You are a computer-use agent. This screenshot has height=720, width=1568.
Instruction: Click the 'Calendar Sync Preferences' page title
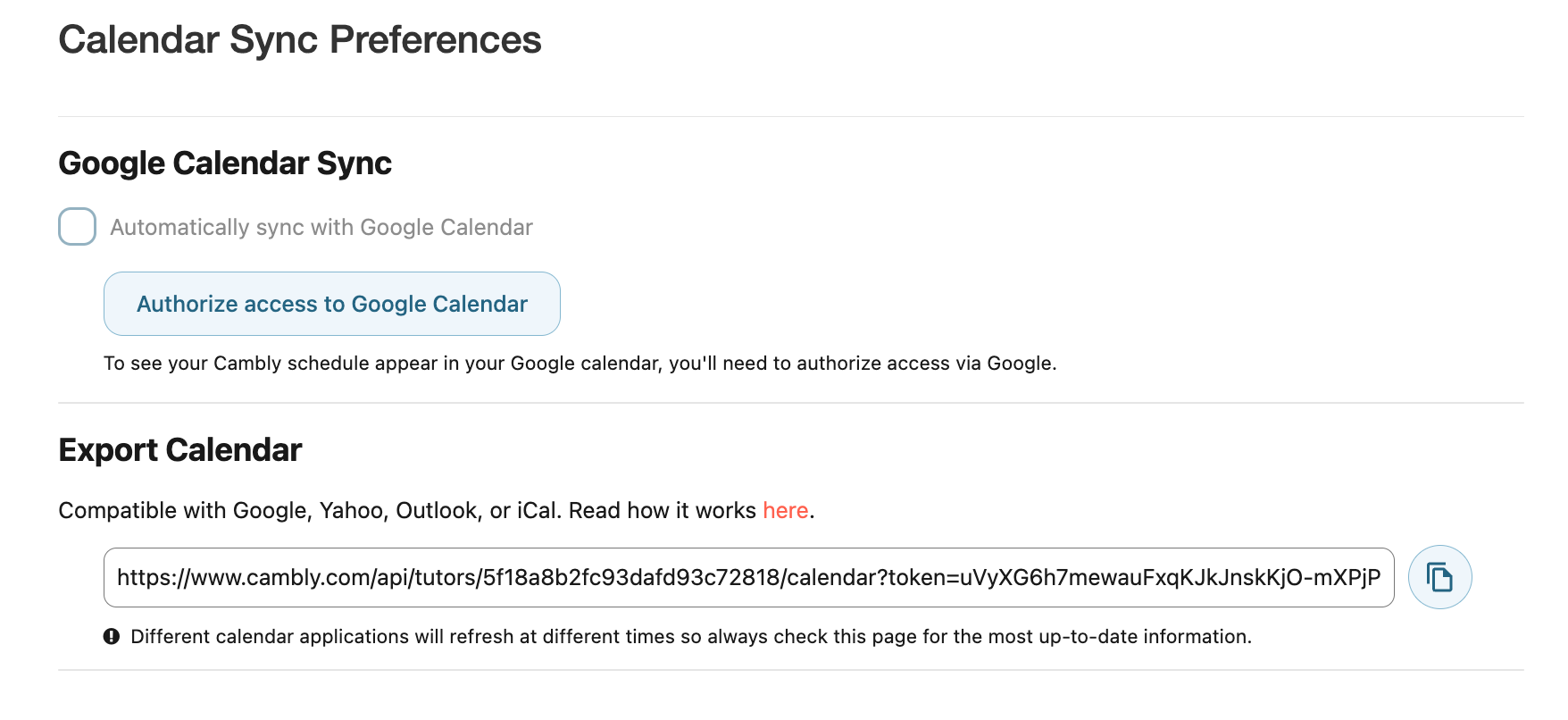click(x=300, y=40)
